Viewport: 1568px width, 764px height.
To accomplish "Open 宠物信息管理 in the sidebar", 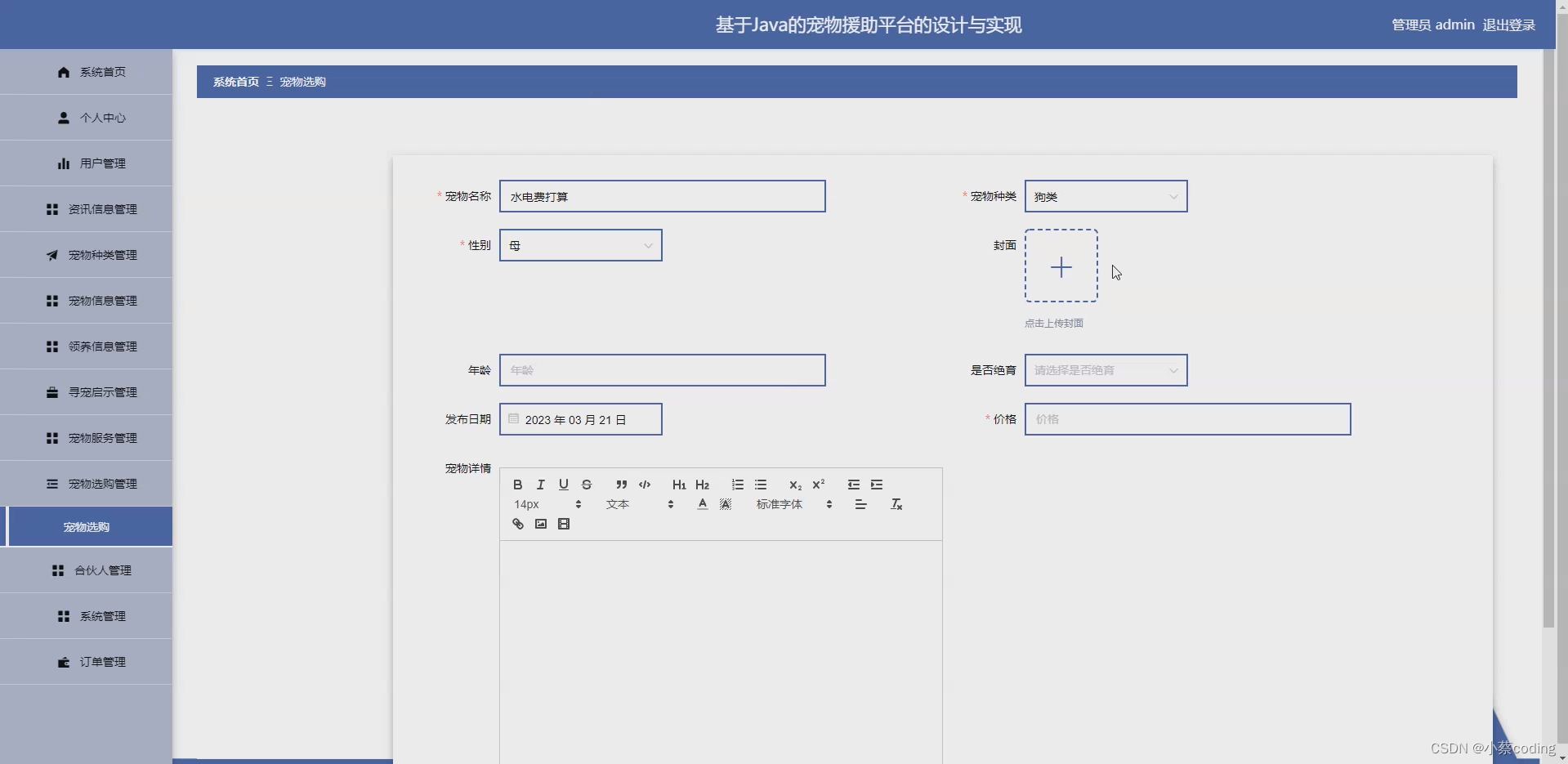I will pyautogui.click(x=86, y=301).
